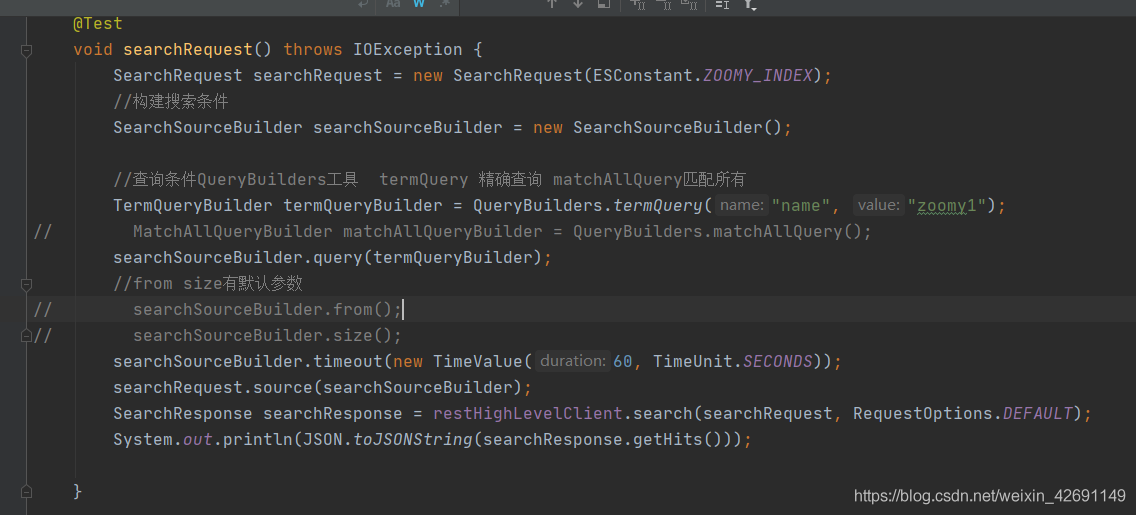The width and height of the screenshot is (1136, 515).
Task: Click the TermQueryBuilder type declaration
Action: pyautogui.click(x=193, y=206)
